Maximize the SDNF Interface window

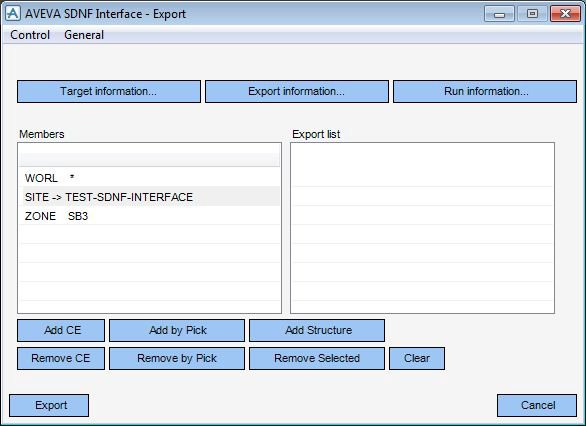pyautogui.click(x=532, y=14)
